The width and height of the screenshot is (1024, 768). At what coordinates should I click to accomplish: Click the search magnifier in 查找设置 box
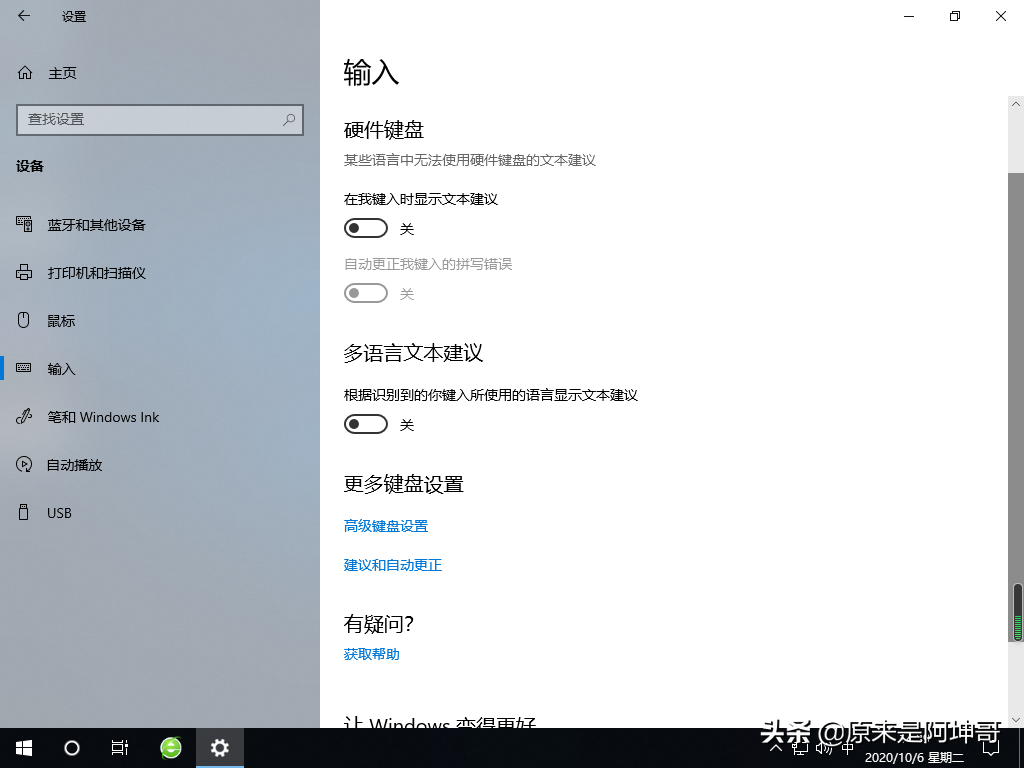click(289, 120)
